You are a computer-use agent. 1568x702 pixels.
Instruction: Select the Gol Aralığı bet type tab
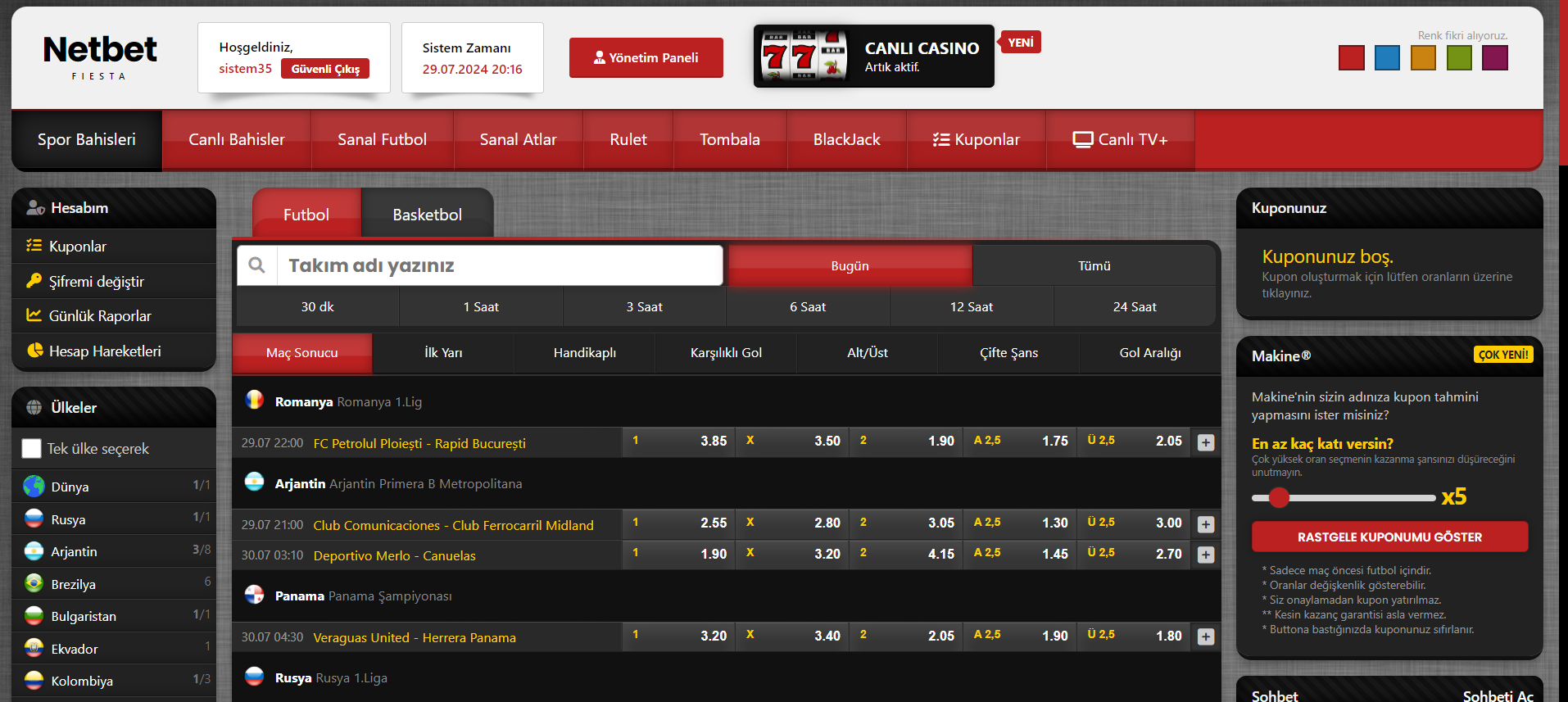tap(1150, 353)
